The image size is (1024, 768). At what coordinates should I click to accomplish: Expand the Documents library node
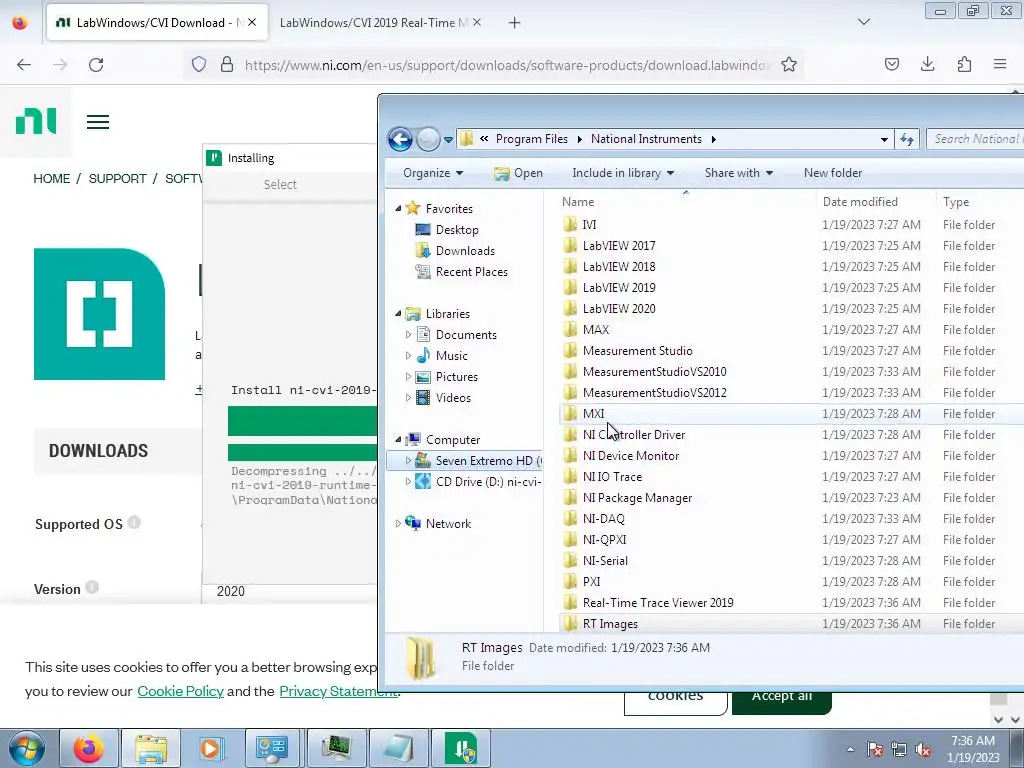[x=409, y=335]
